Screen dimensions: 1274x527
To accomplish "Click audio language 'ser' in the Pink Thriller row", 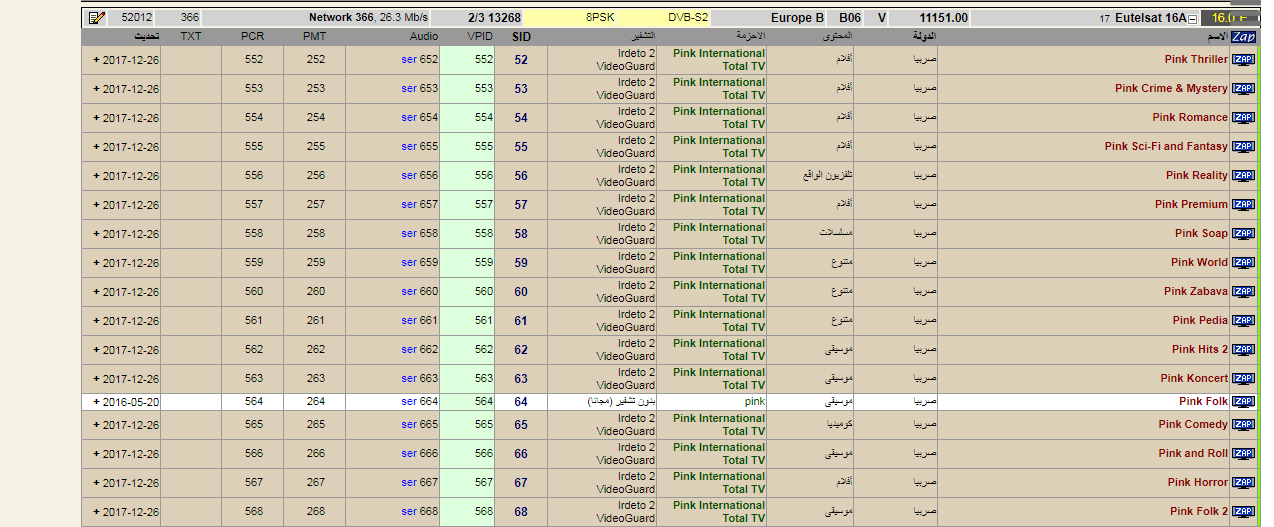I will tap(409, 60).
